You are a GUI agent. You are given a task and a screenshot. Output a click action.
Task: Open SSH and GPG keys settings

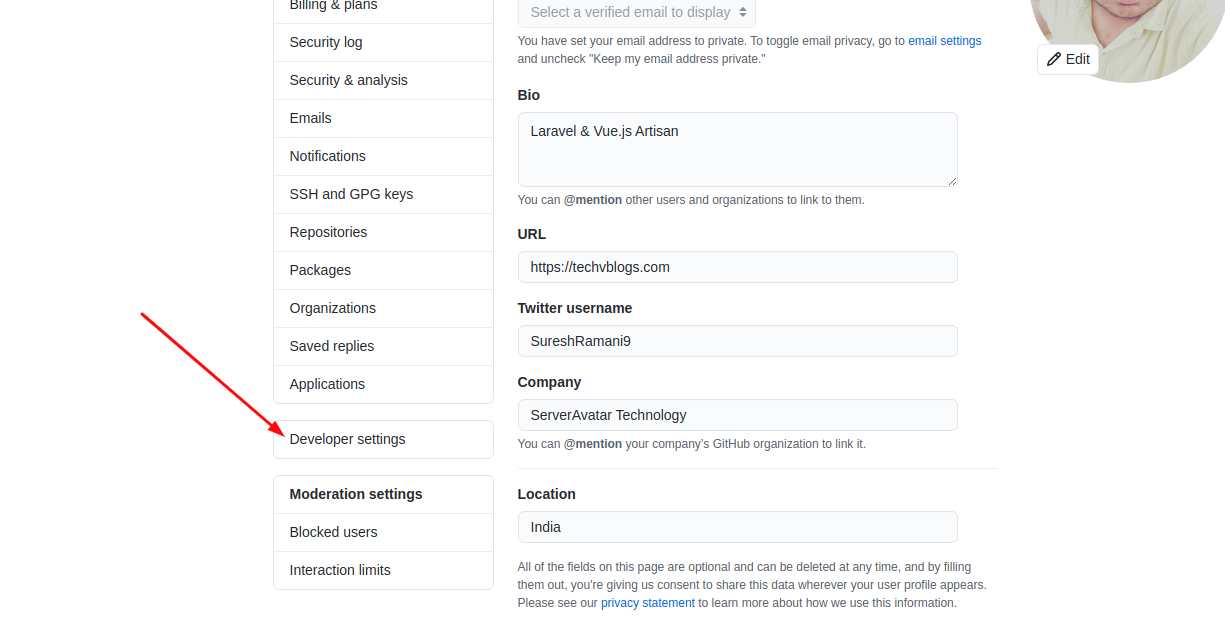tap(383, 194)
